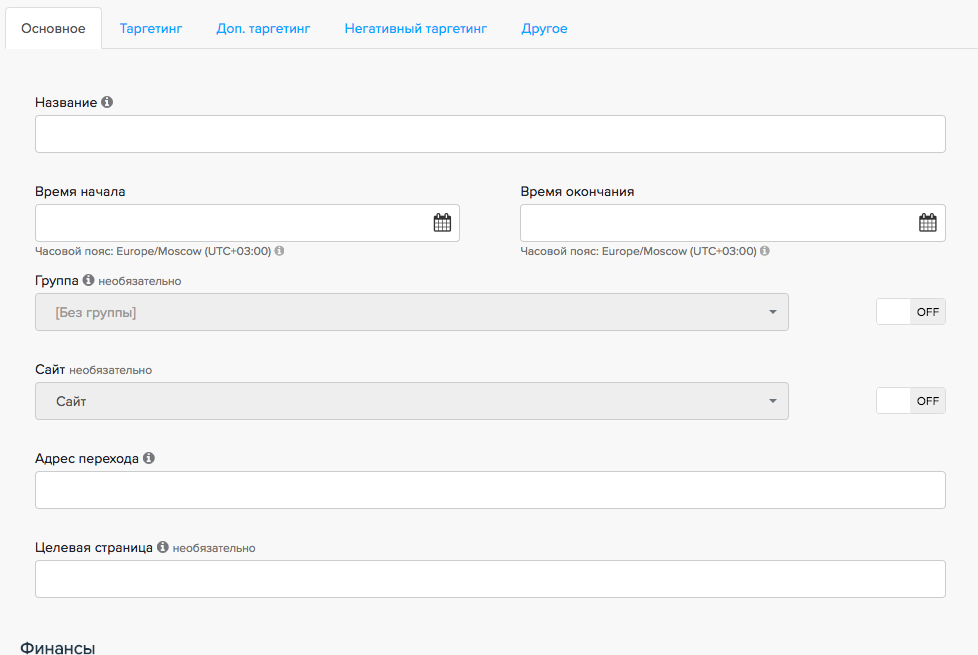
Task: Open the Сайт dropdown list
Action: coord(411,401)
